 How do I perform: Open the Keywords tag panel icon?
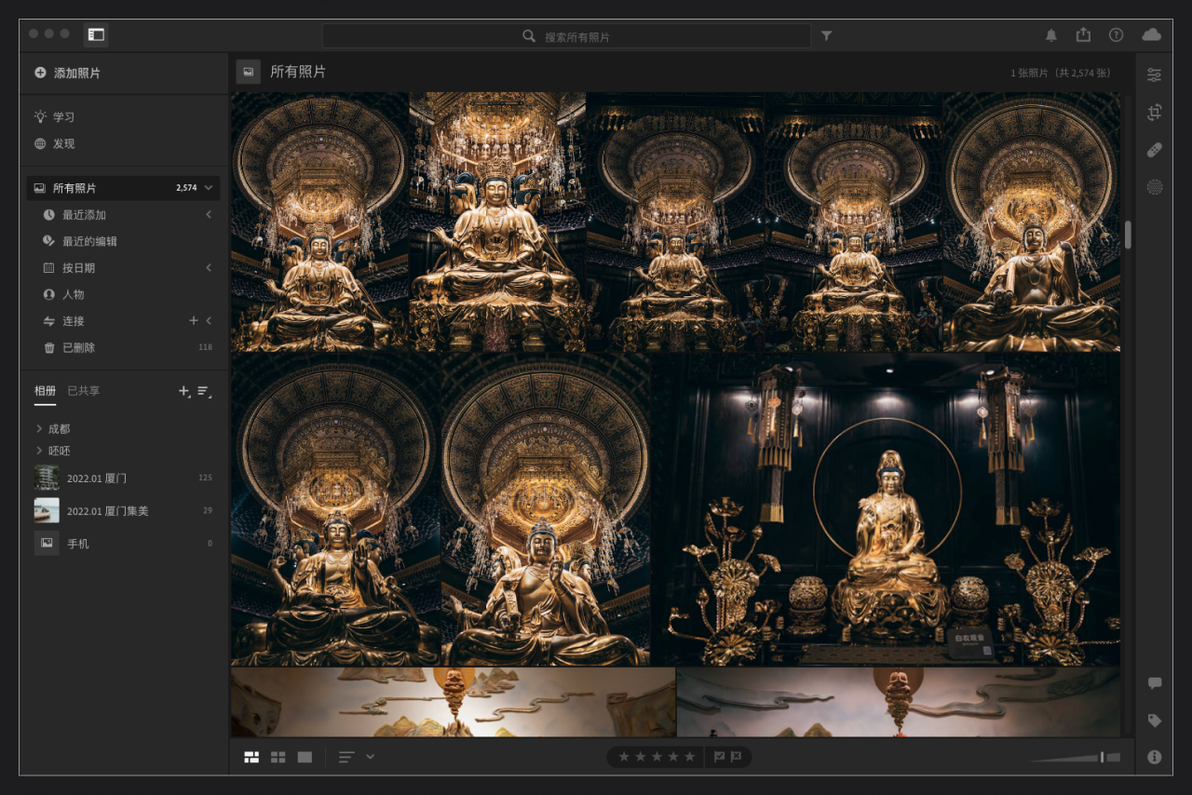click(x=1154, y=721)
